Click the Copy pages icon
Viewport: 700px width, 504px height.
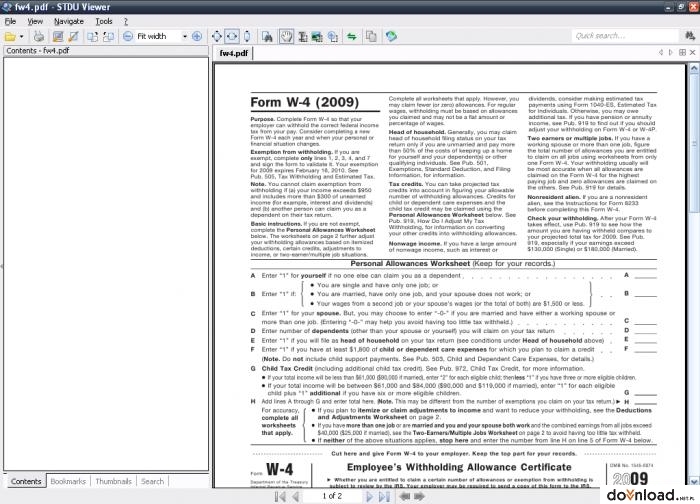click(371, 37)
